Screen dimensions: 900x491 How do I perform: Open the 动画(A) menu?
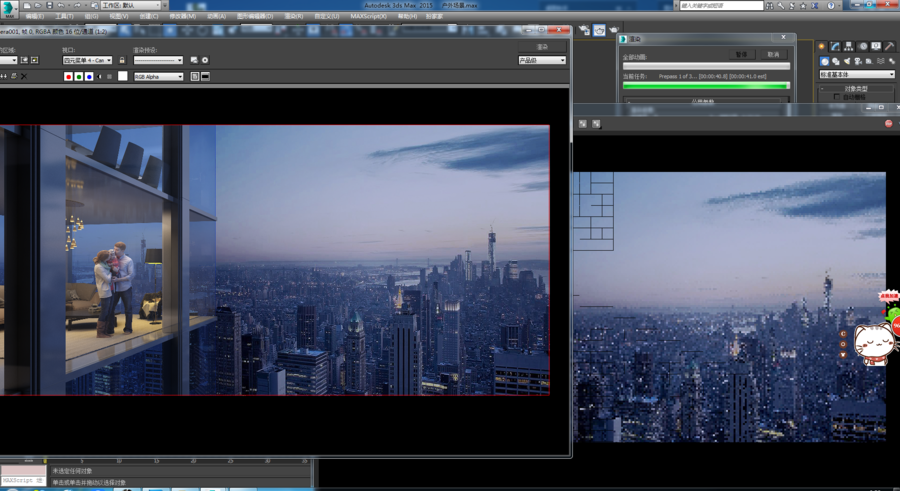coord(216,16)
